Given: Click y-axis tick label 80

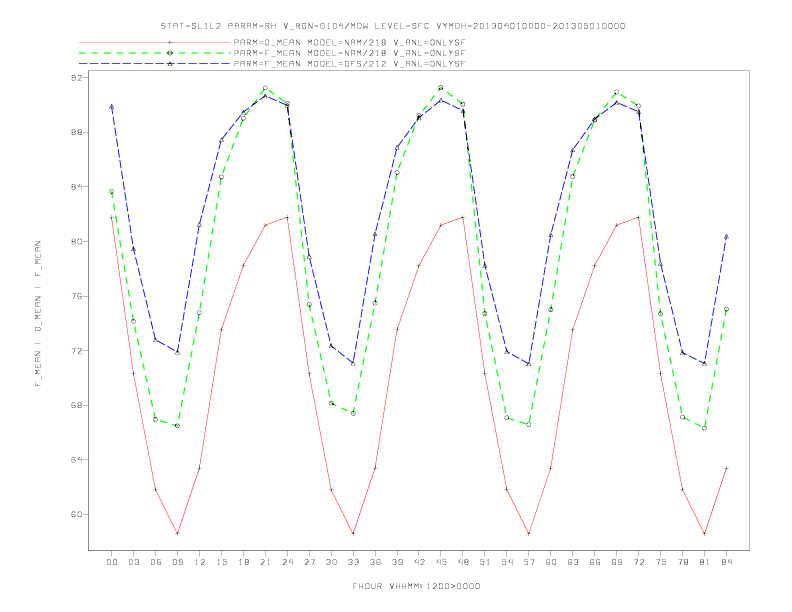Looking at the screenshot, I should coord(76,241).
